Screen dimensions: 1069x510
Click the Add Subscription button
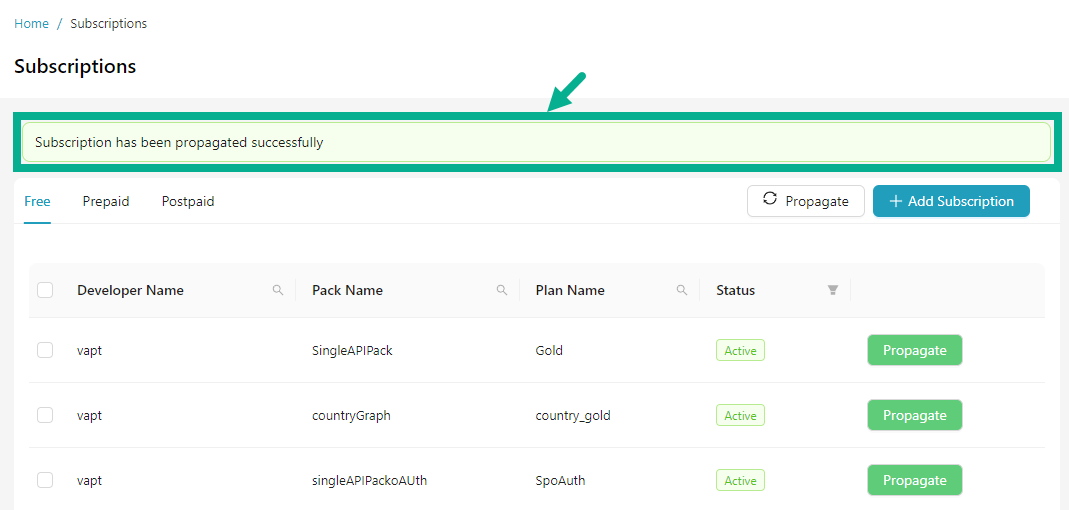(951, 201)
